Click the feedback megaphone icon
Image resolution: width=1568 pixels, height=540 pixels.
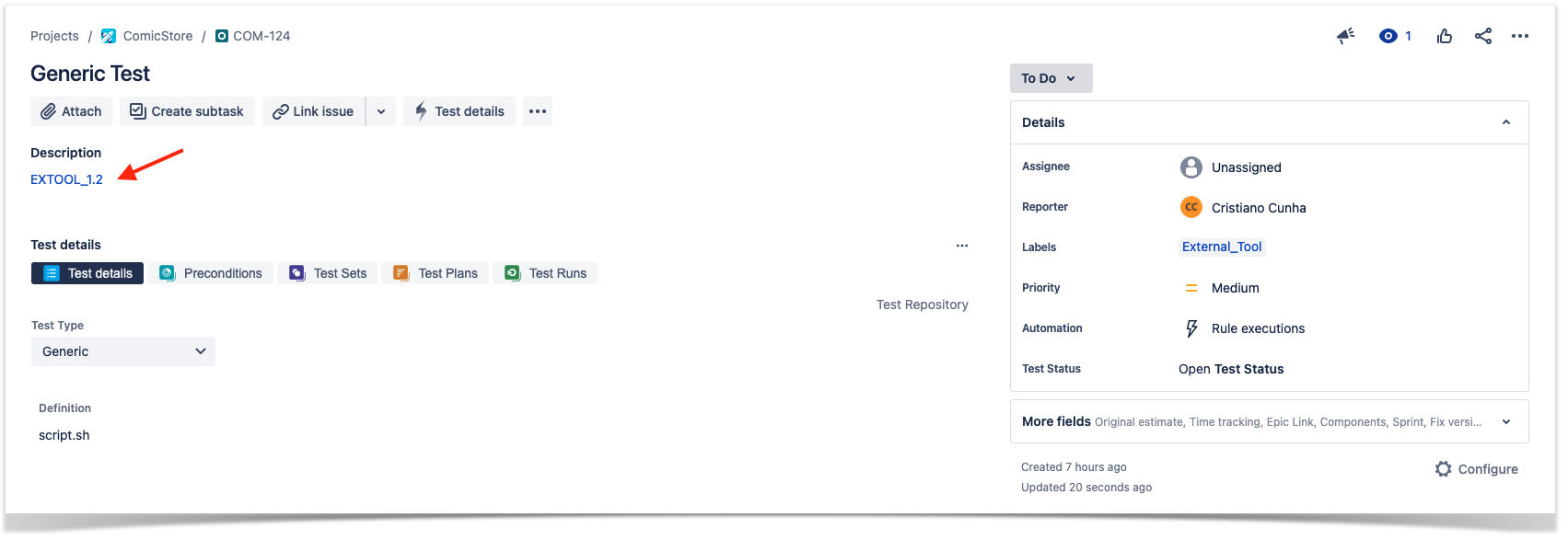click(1345, 36)
